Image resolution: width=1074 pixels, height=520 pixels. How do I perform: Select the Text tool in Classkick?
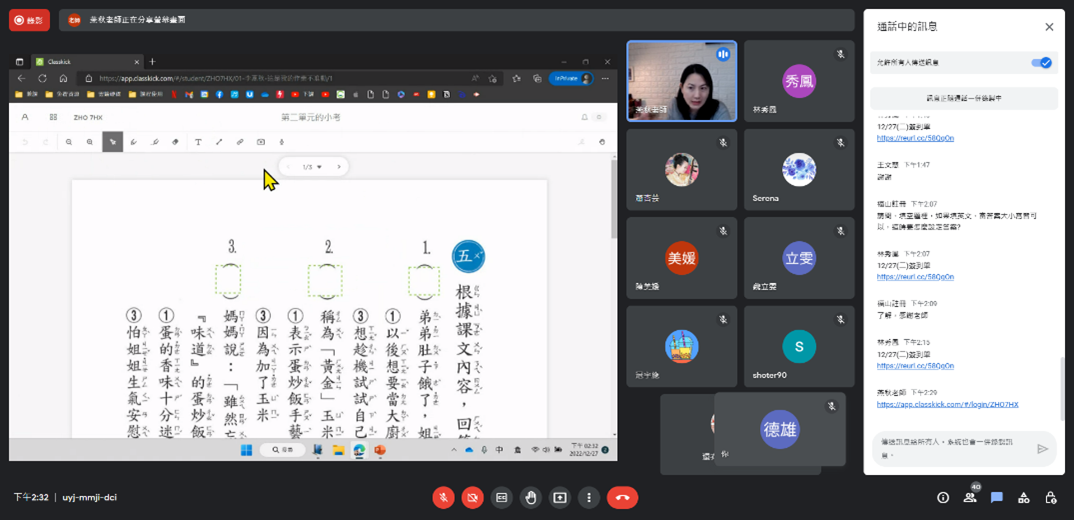coord(199,142)
